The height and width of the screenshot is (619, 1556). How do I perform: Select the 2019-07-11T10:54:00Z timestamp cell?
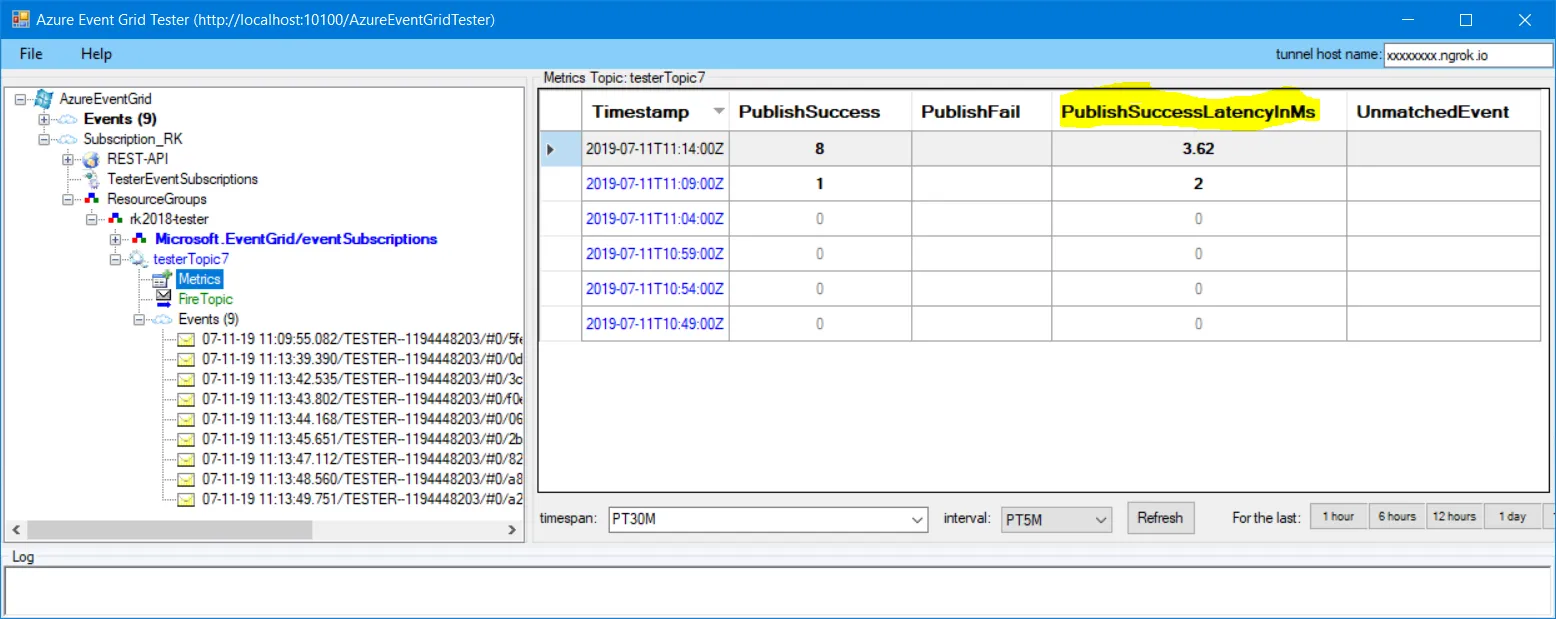pyautogui.click(x=655, y=289)
